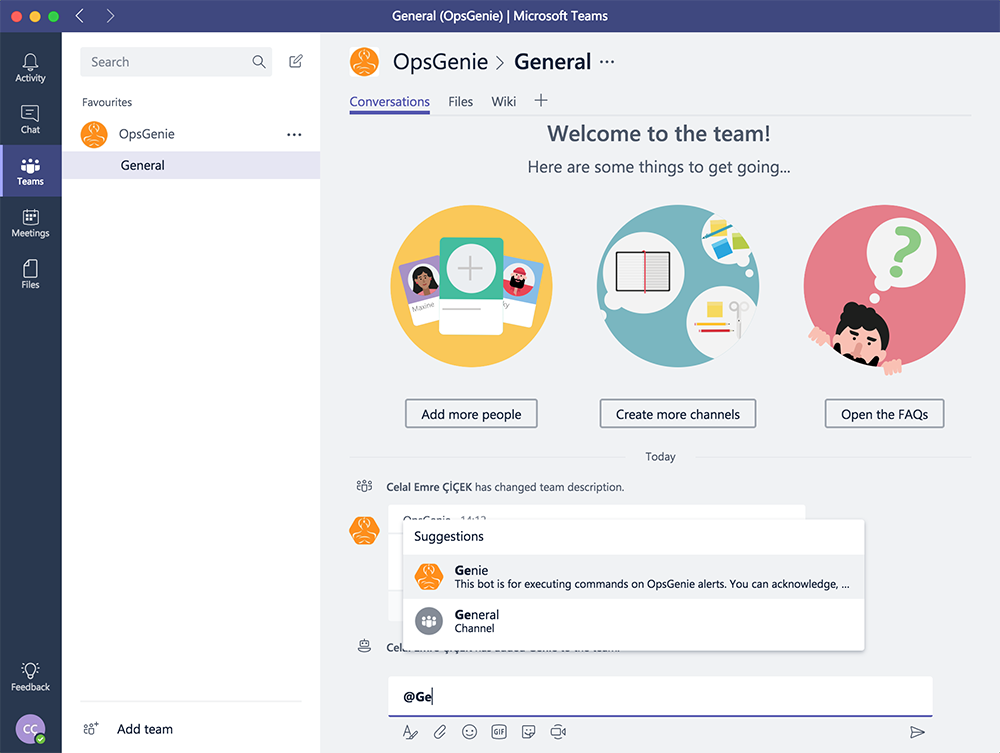Switch to the Wiki tab
Screen dimensions: 1000x753
(503, 102)
